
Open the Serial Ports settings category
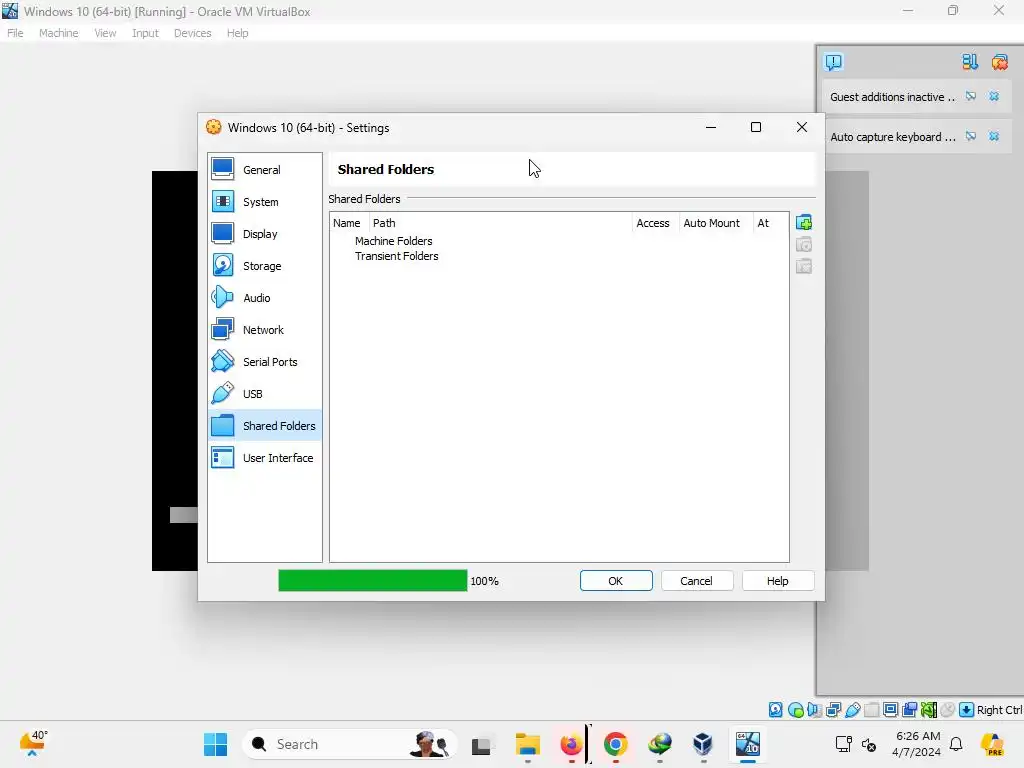pyautogui.click(x=264, y=362)
